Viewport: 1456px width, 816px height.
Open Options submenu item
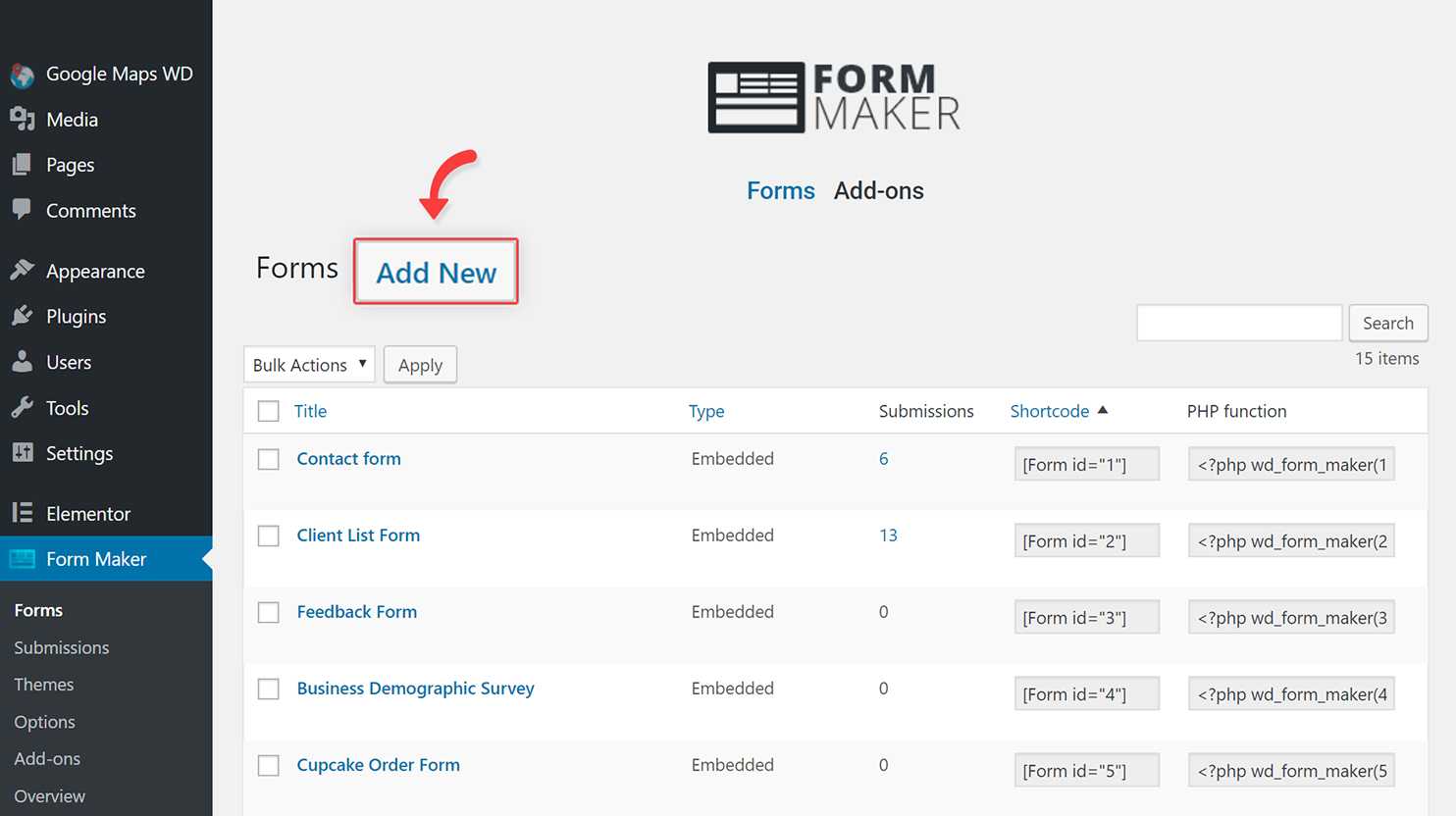(44, 722)
